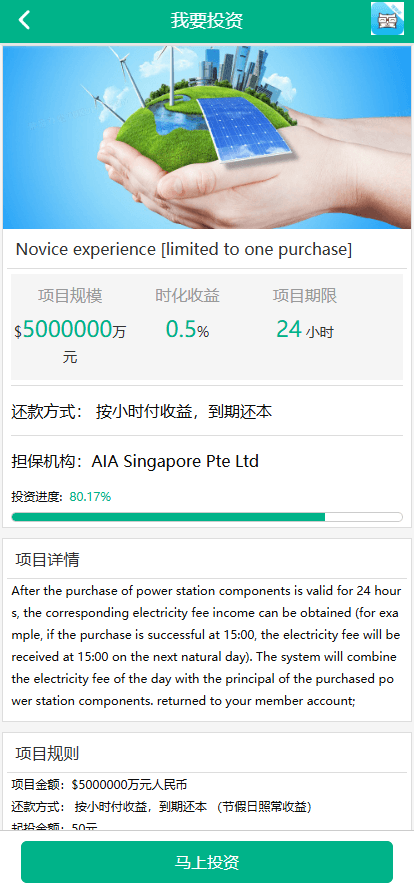
Task: Select the 我要投资 page title
Action: coord(207,21)
